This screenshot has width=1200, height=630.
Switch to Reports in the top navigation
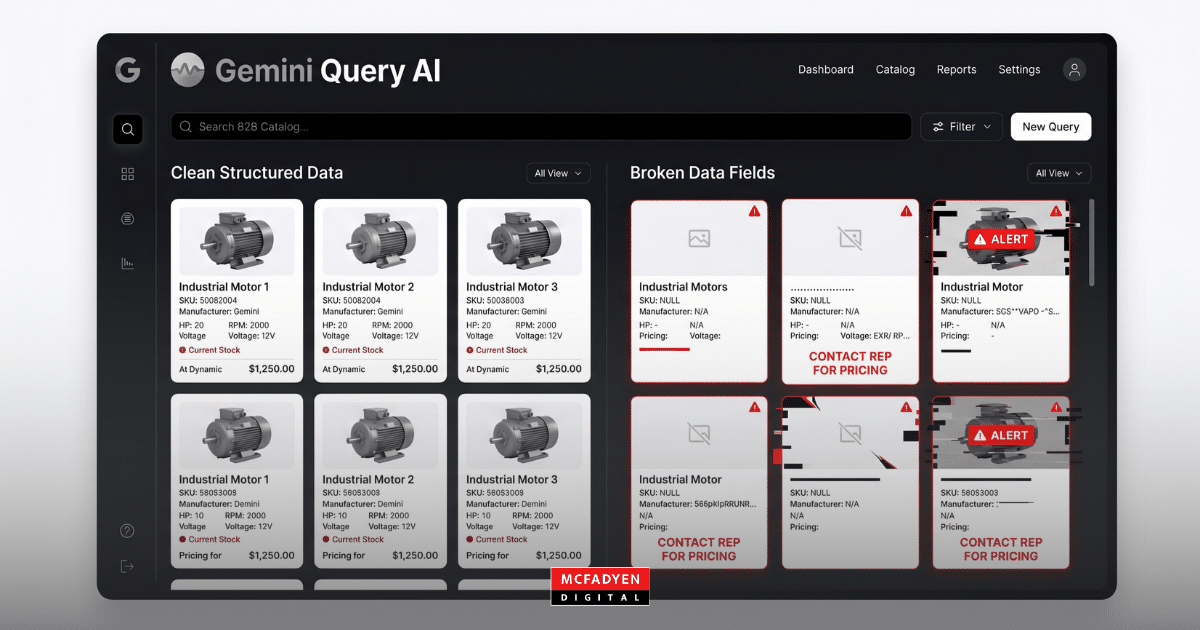click(956, 70)
